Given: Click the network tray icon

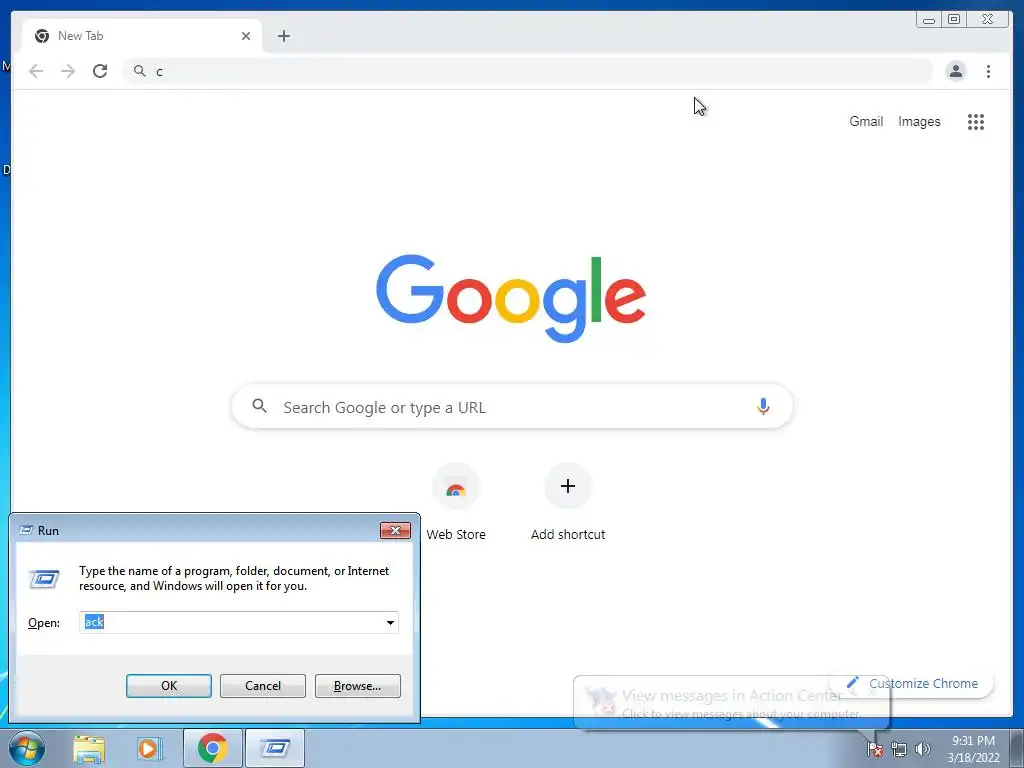Looking at the screenshot, I should [x=899, y=749].
